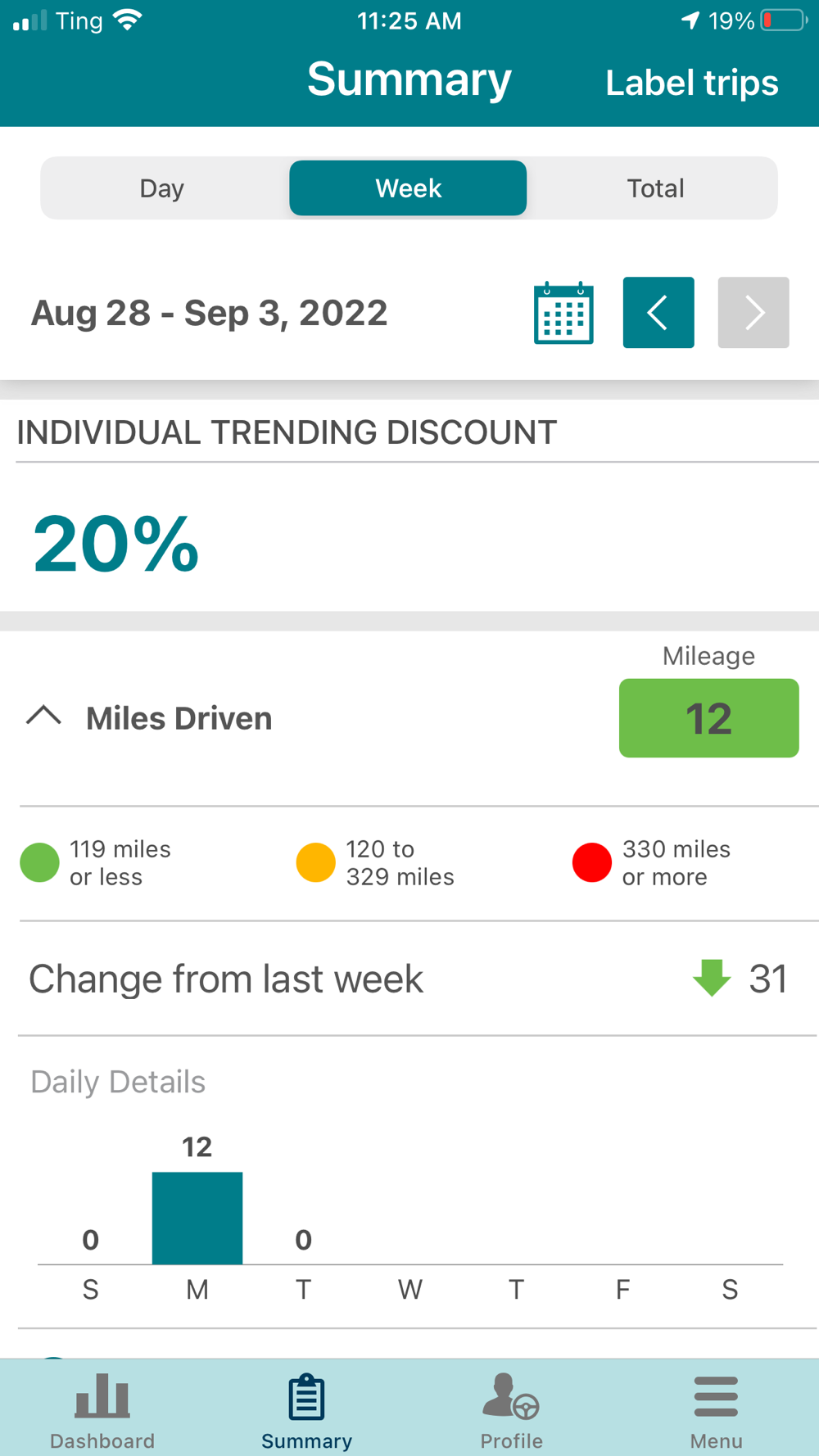Open the calendar date picker icon
This screenshot has height=1456, width=819.
pos(563,313)
